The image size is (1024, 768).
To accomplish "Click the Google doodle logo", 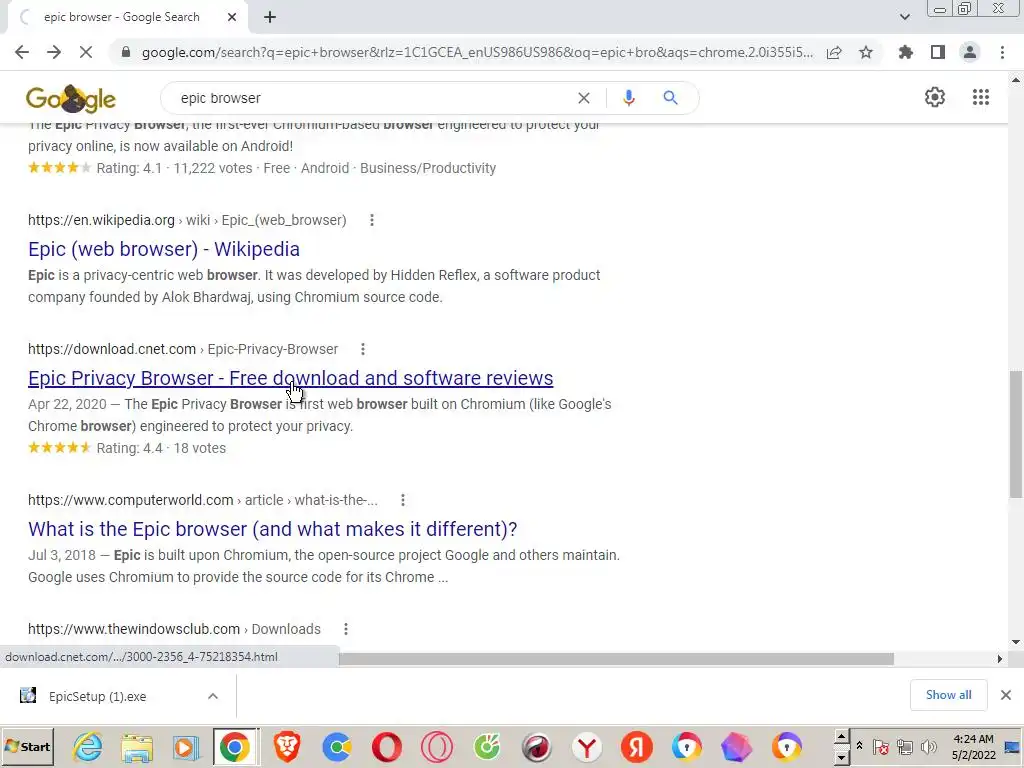I will [x=71, y=99].
